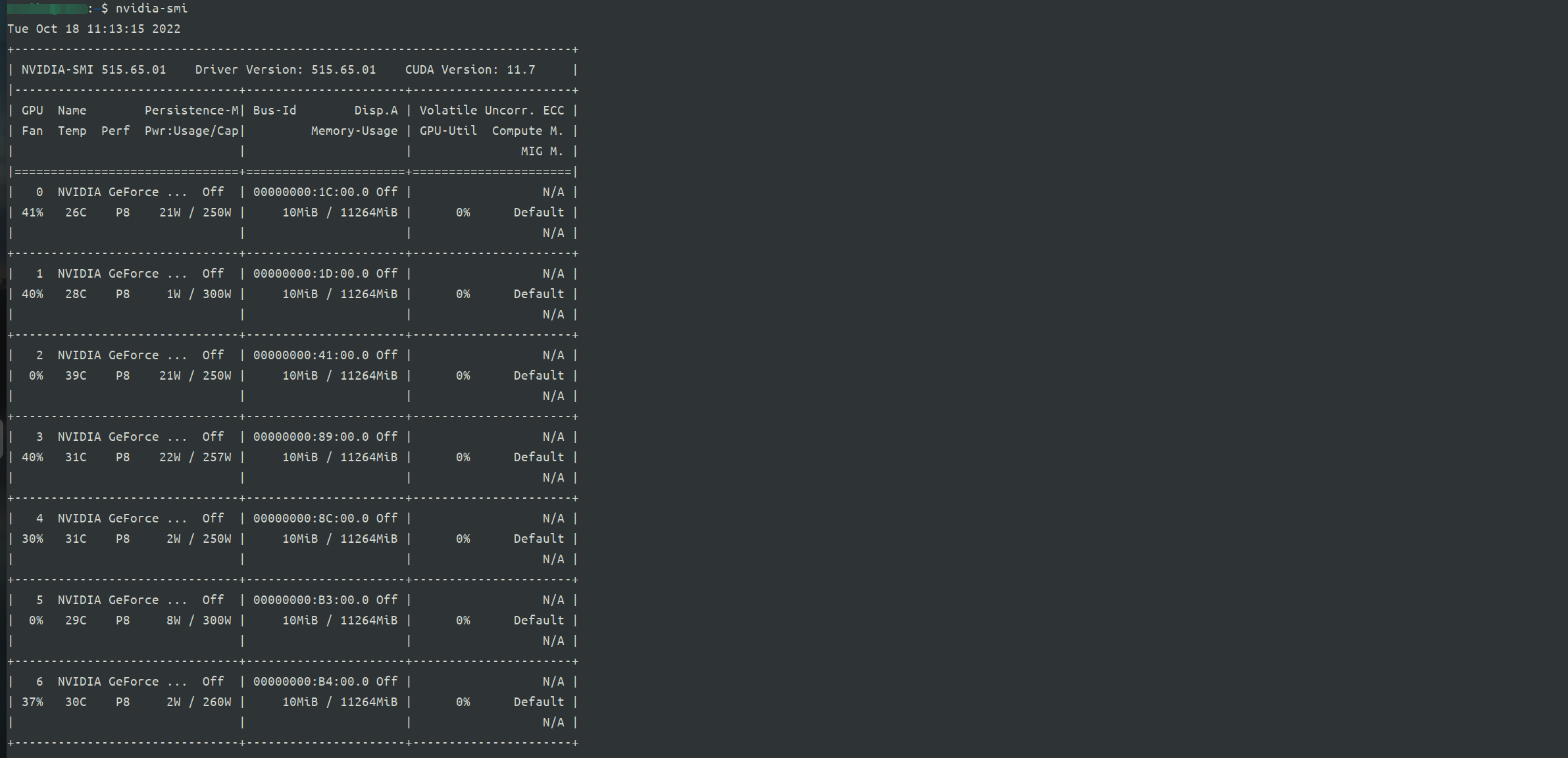Click the 'Disp.A' column header
Image resolution: width=1568 pixels, height=758 pixels.
tap(376, 111)
